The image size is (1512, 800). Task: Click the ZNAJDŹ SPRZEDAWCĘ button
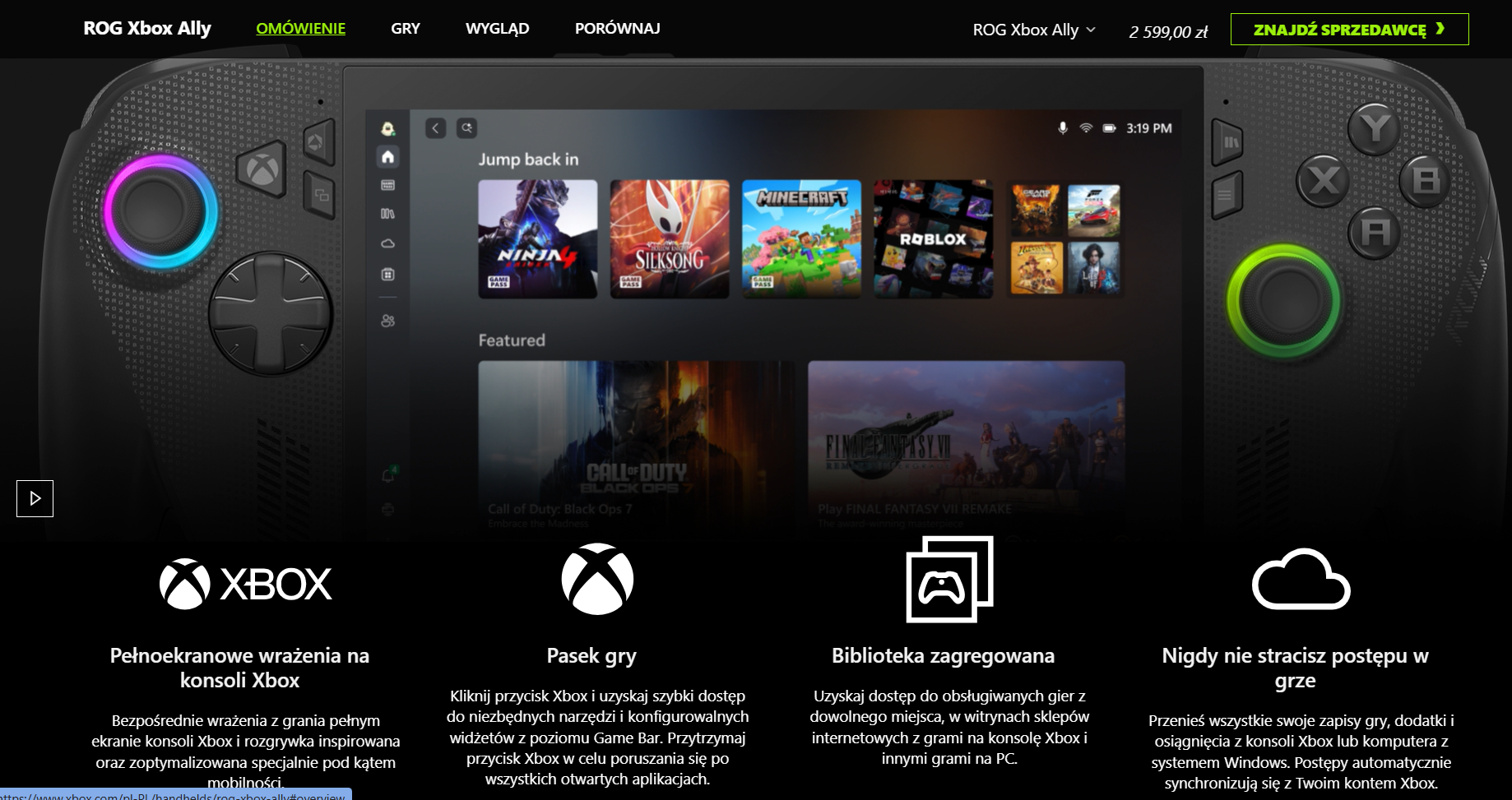tap(1349, 30)
